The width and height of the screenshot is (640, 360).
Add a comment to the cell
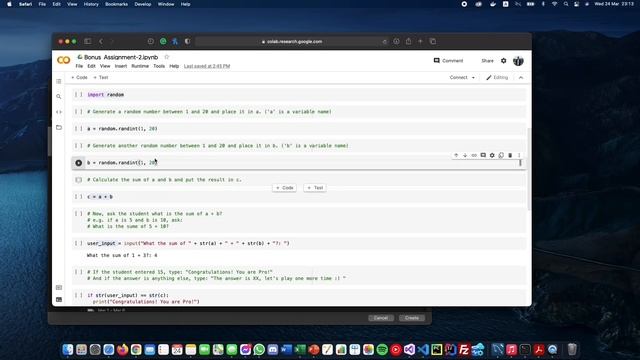click(x=483, y=156)
